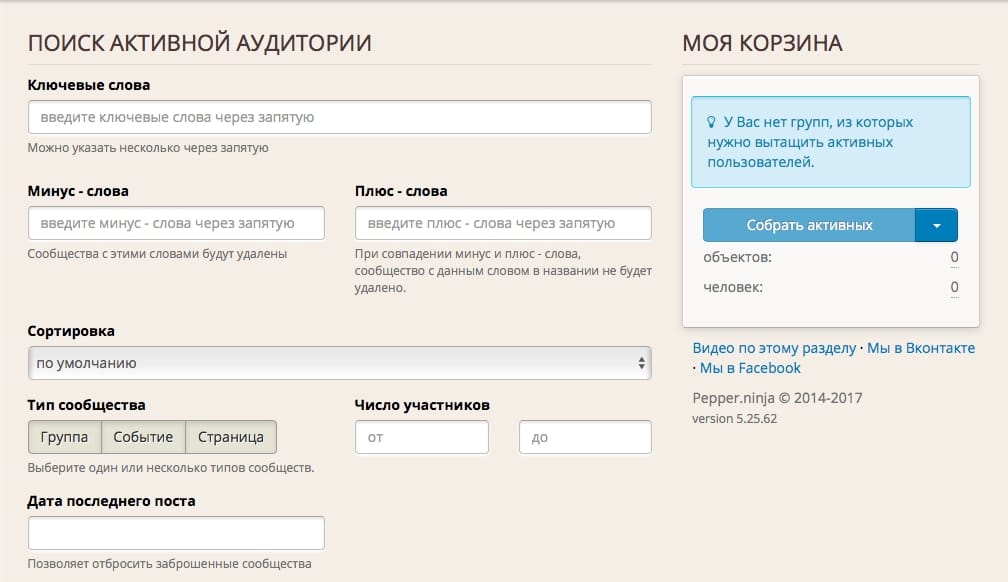Select the minimum participants 'от' field
The image size is (1008, 582).
pos(421,437)
